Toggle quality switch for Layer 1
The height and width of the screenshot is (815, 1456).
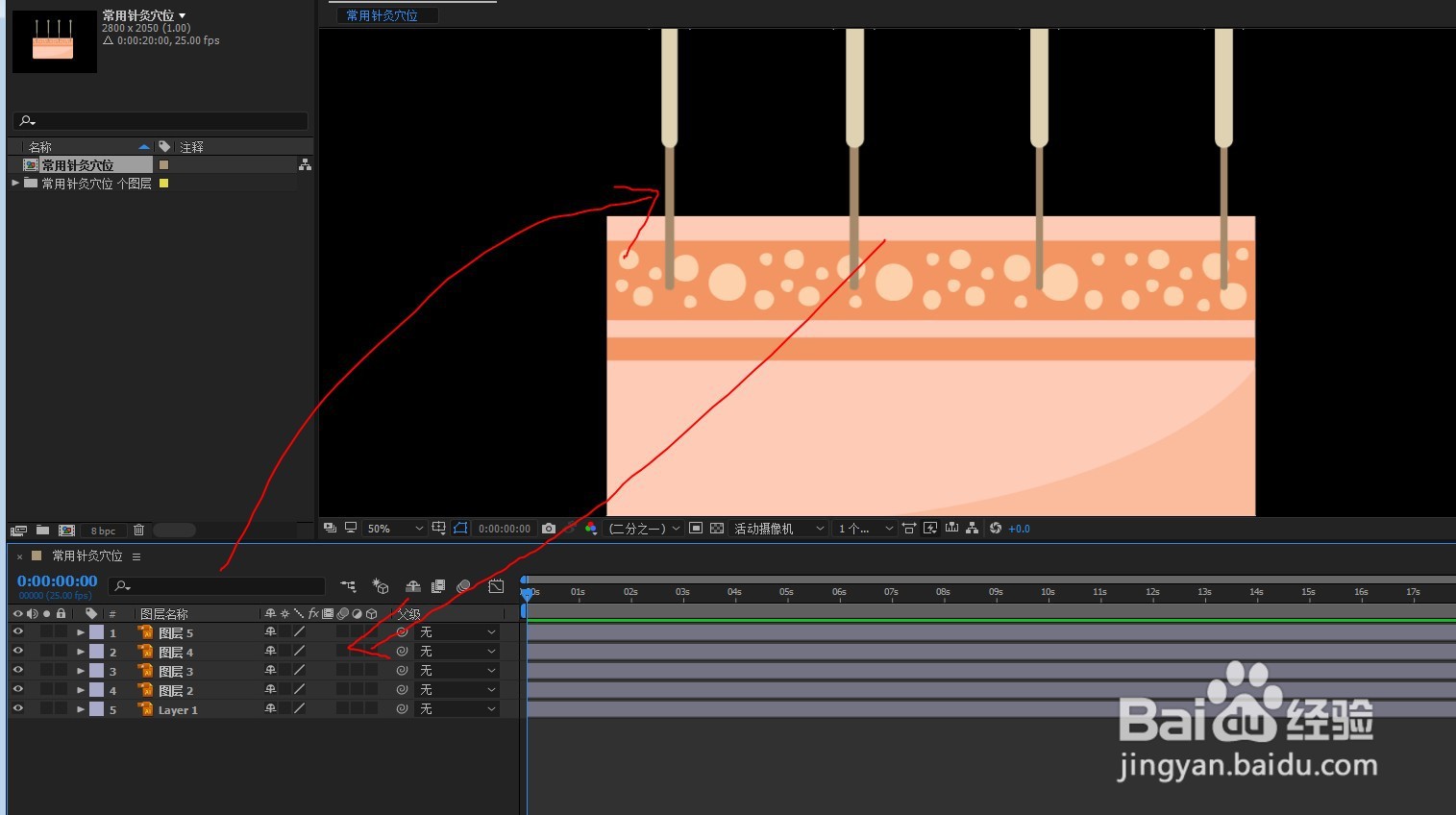click(299, 708)
